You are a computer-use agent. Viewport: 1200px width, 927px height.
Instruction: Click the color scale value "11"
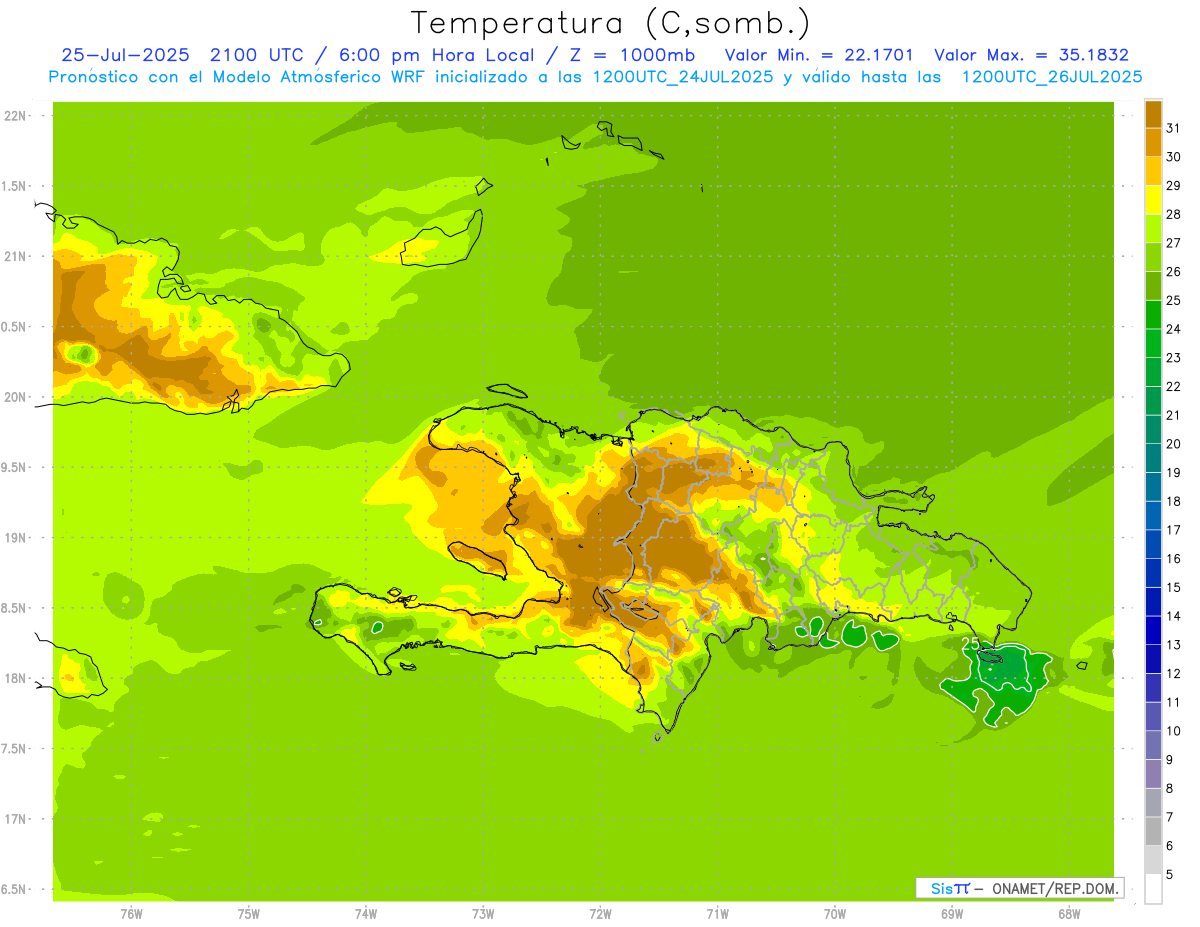point(1173,702)
